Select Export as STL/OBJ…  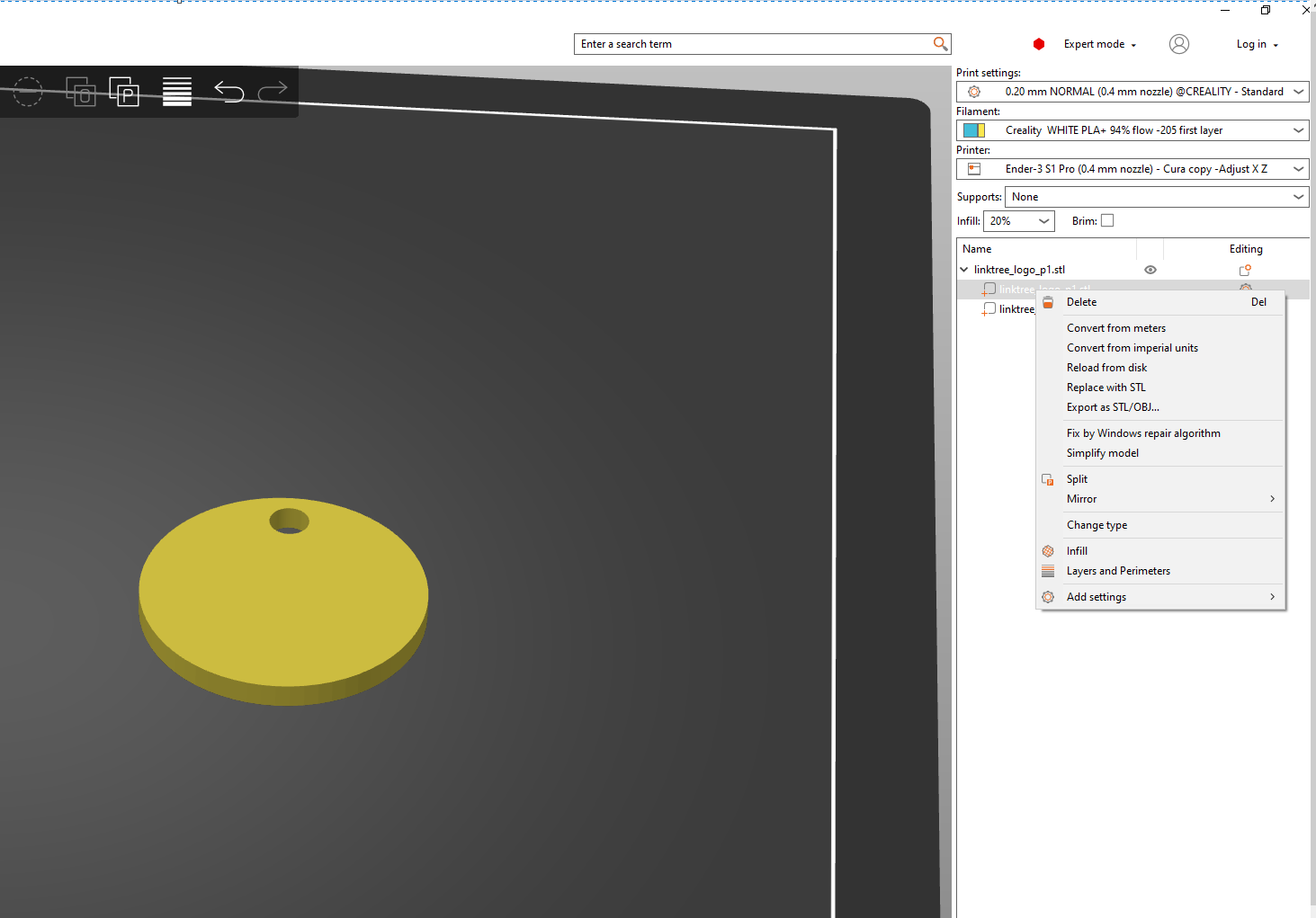[1160, 407]
